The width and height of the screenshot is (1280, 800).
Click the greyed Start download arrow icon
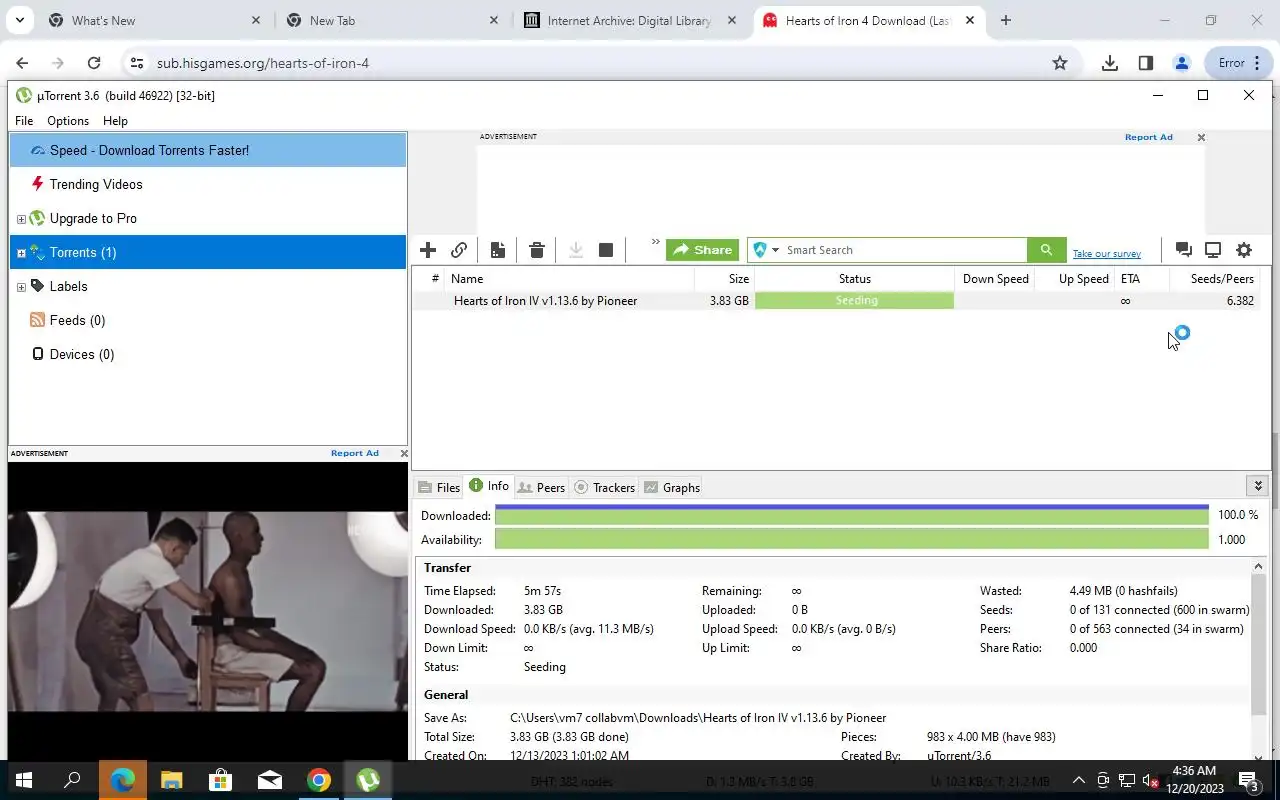(x=576, y=250)
